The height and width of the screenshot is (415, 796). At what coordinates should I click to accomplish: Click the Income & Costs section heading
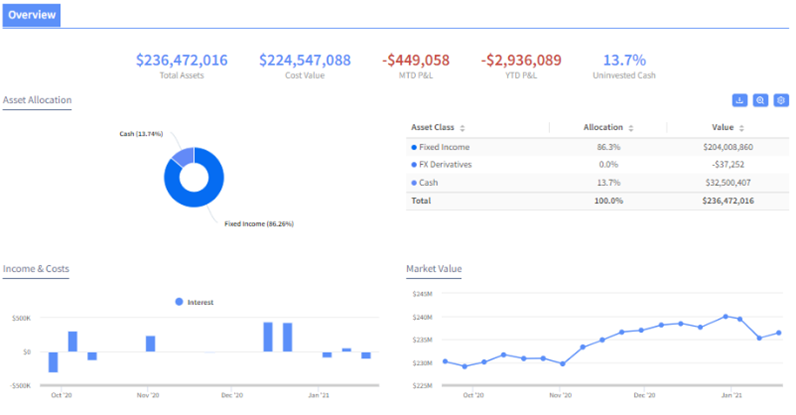click(35, 269)
